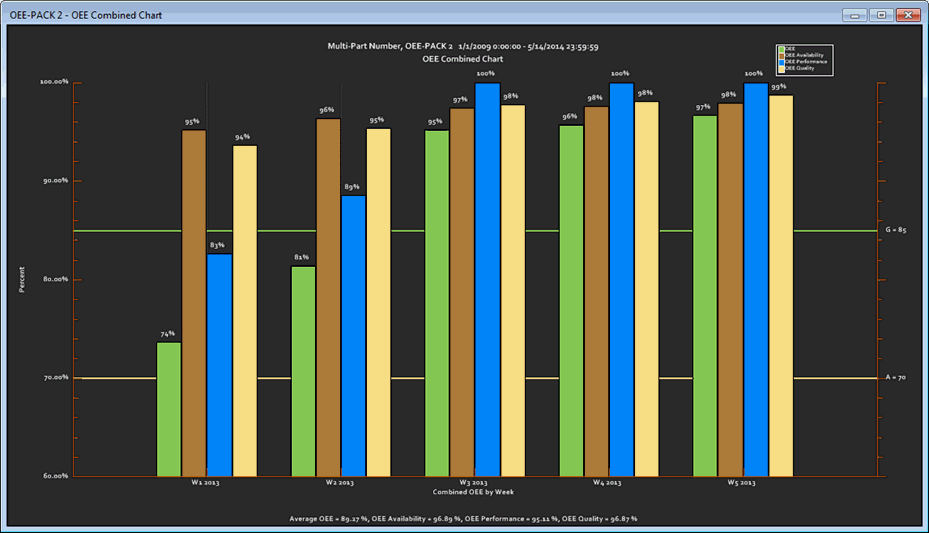
Task: Click the green OEE legend swatch
Action: (x=781, y=48)
